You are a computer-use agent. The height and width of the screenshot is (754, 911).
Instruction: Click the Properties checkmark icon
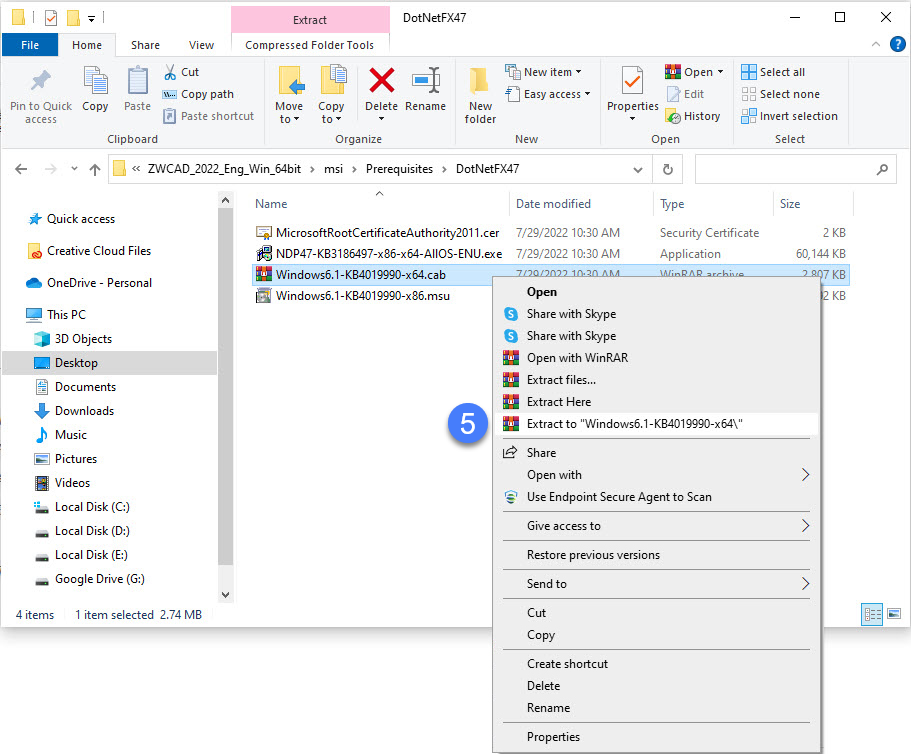coord(632,80)
